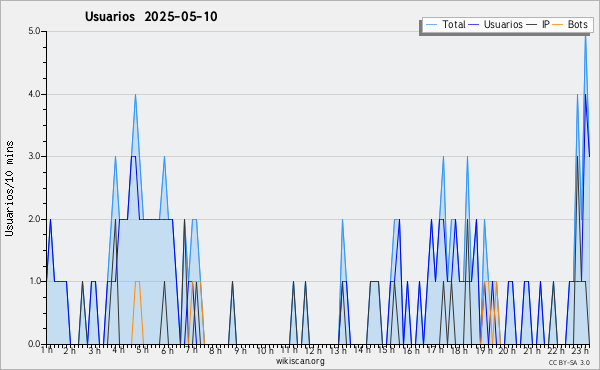Click the '8 h' x-axis label
Screen dimensions: 600x370
tap(215, 350)
